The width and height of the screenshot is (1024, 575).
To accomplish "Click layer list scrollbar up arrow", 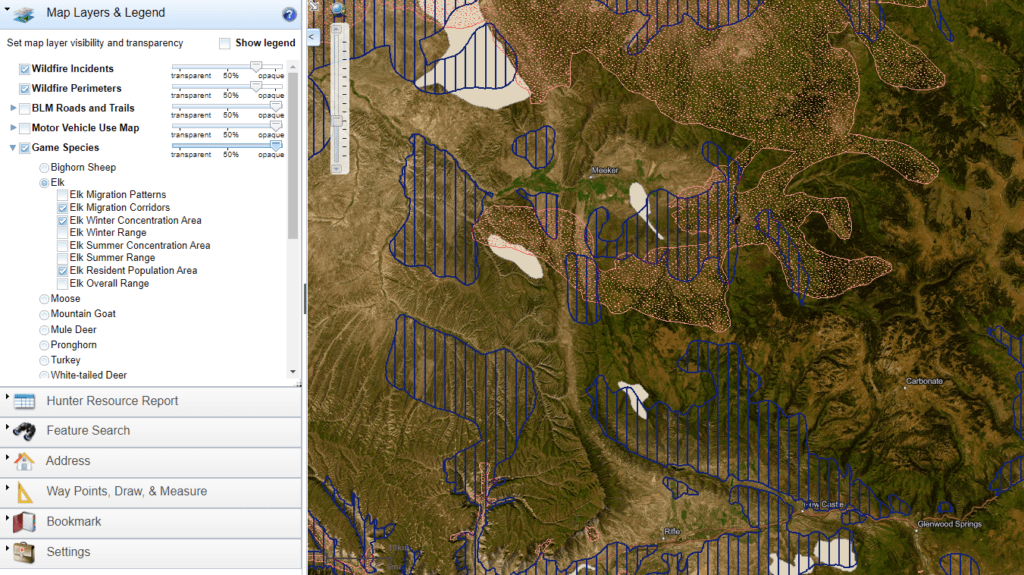I will pyautogui.click(x=293, y=67).
